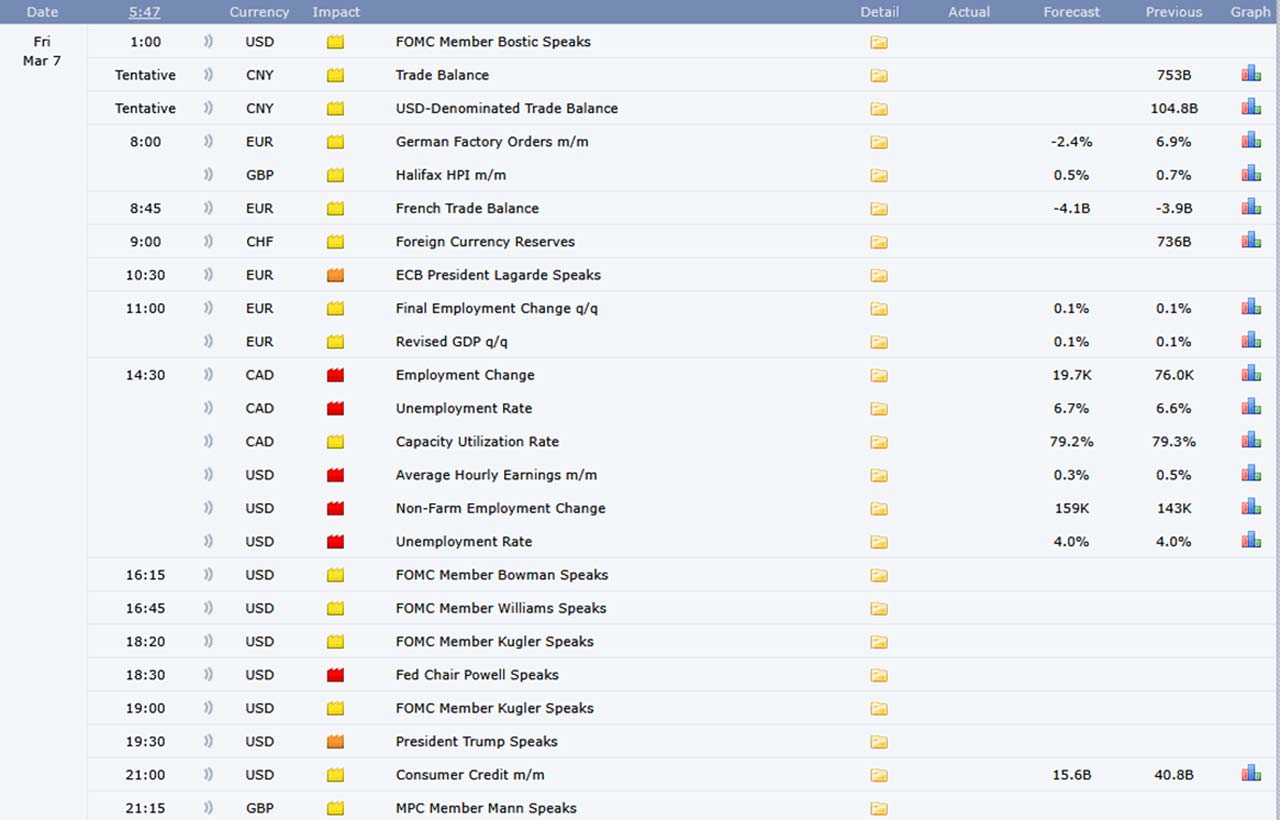The image size is (1280, 820).
Task: Click the 18:30 time cell
Action: 145,675
